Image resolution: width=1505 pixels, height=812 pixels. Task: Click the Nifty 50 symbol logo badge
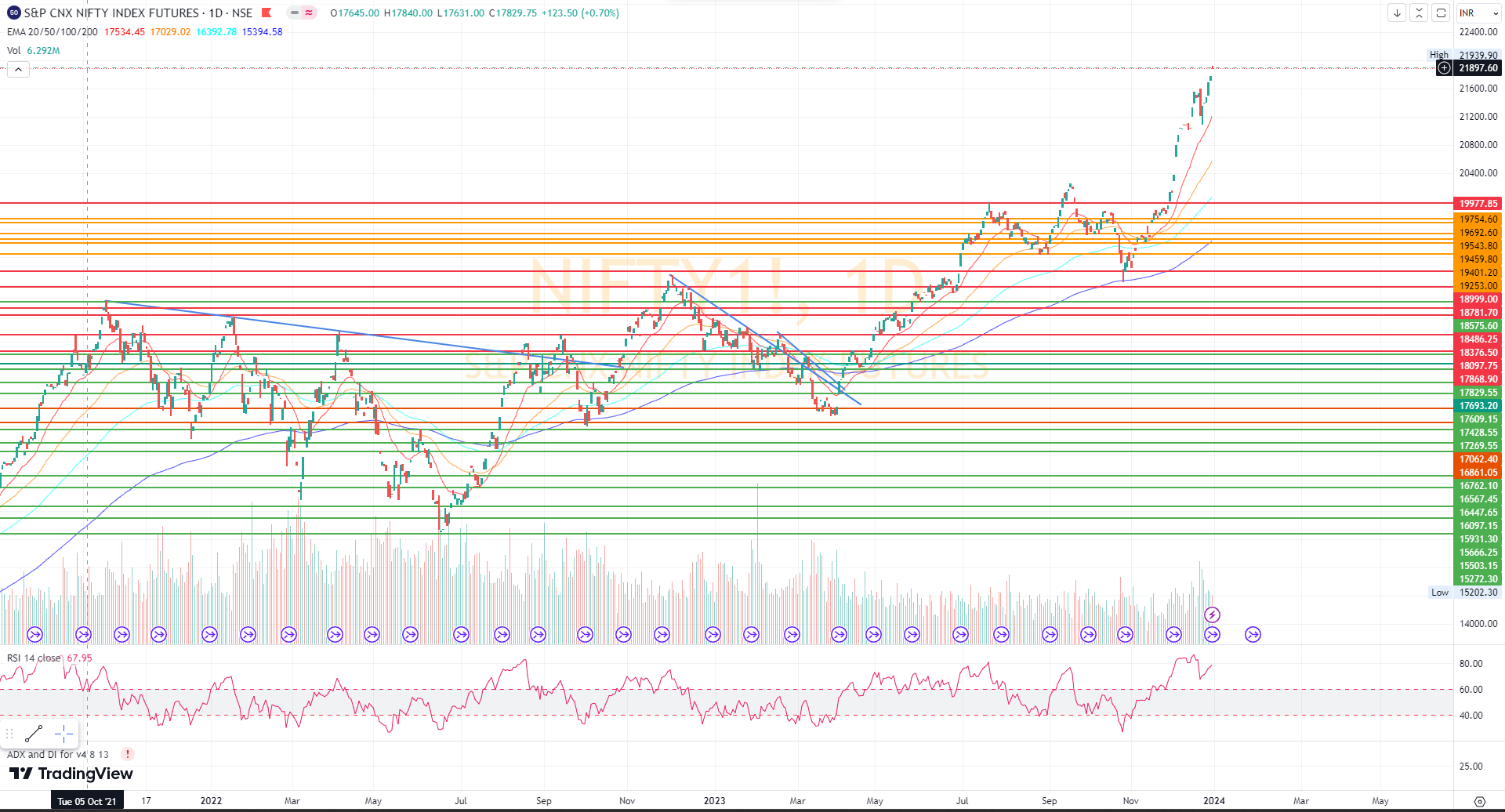point(13,13)
